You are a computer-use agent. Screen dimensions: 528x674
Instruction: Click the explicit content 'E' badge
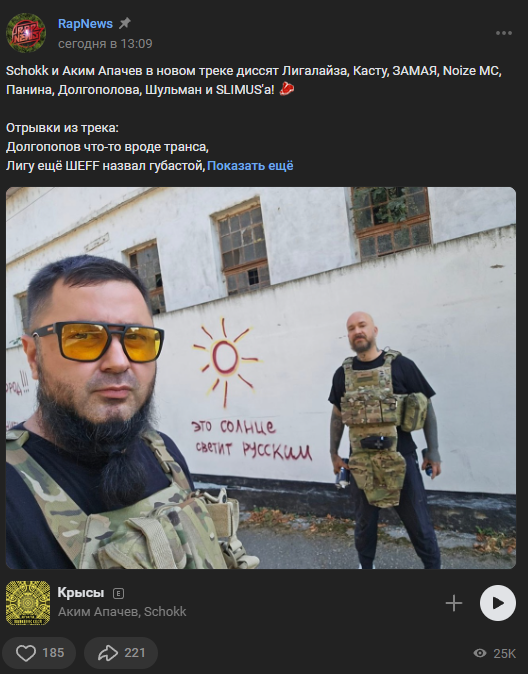click(118, 594)
